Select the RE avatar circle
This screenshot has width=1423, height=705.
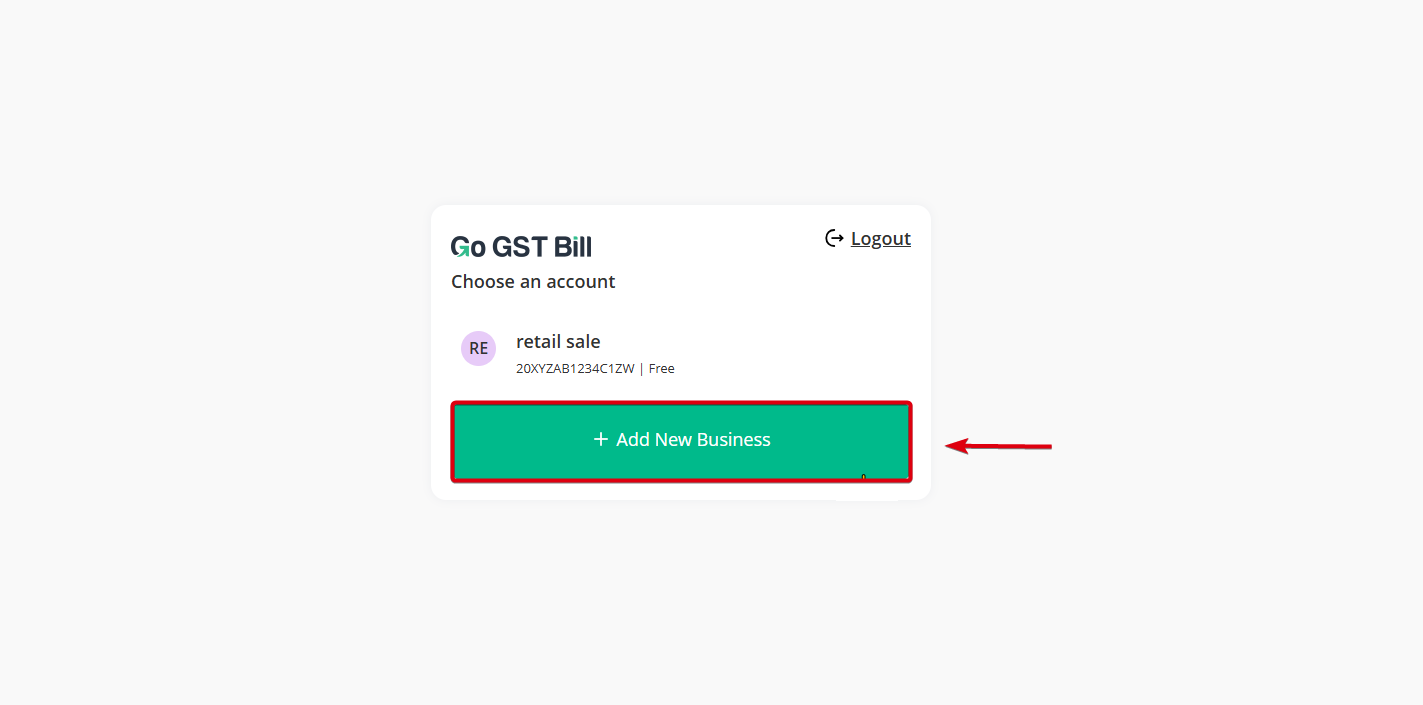(478, 348)
